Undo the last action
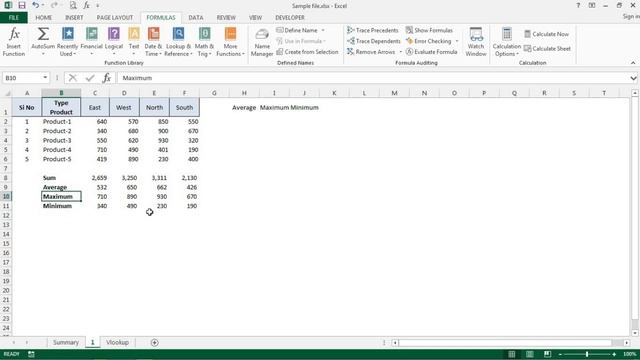 pyautogui.click(x=36, y=5)
